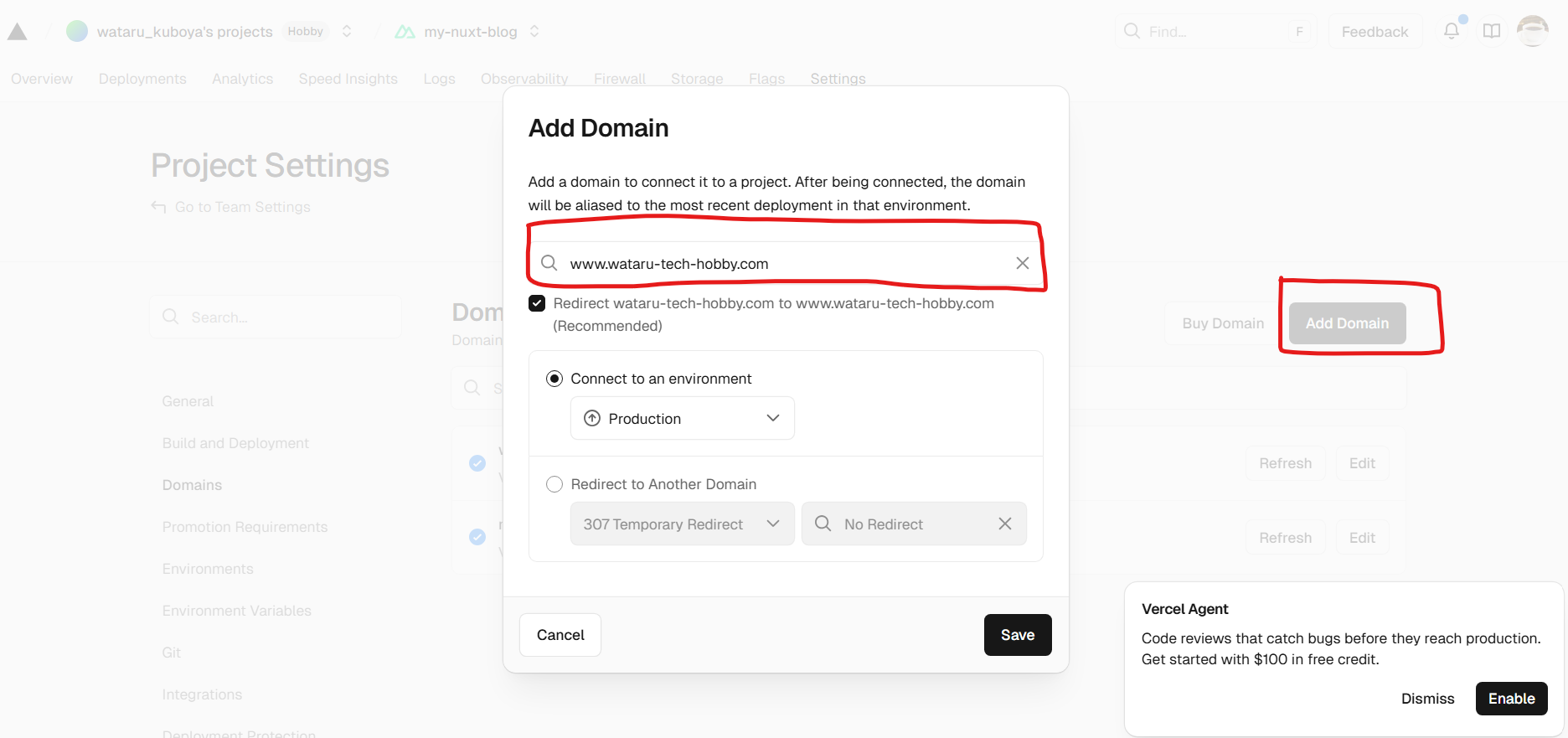
Task: Clear the domain name input text
Action: click(1023, 263)
